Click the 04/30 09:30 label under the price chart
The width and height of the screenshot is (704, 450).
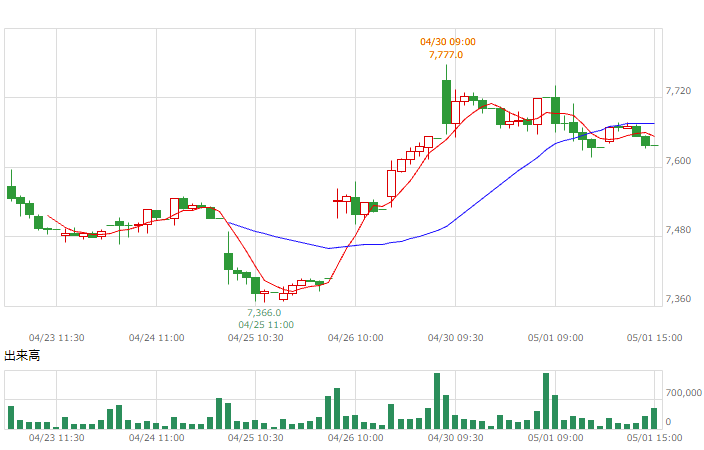click(x=455, y=338)
